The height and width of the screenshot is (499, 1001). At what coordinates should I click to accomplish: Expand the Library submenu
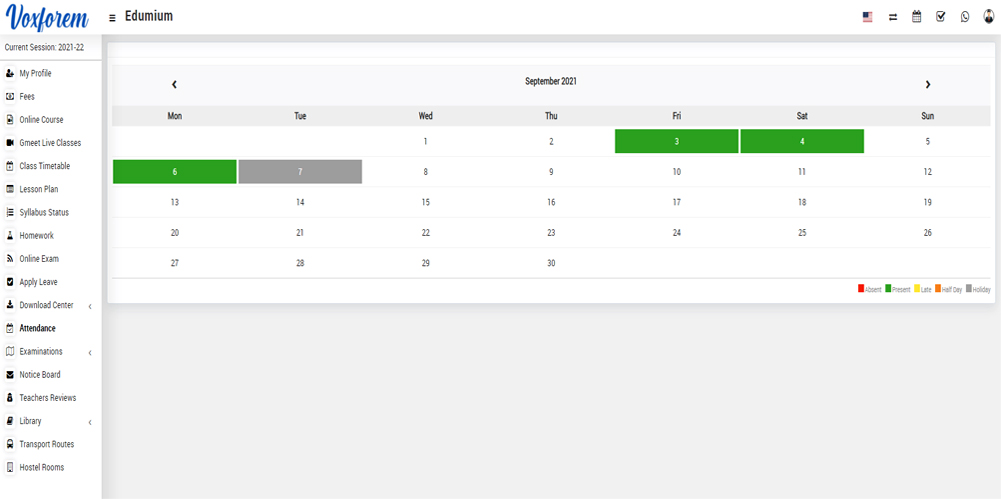[x=90, y=422]
